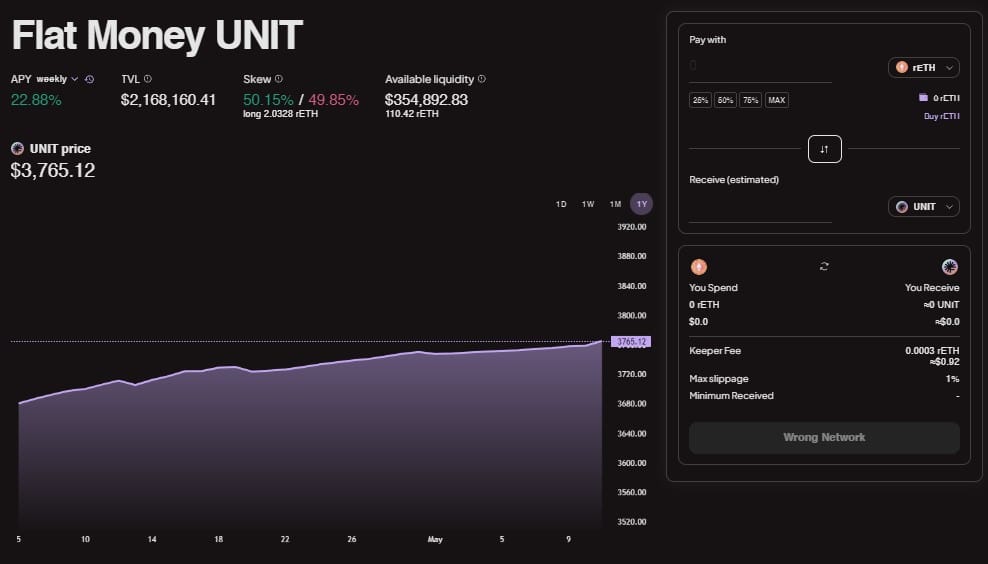Select the 1D chart range
Screen dimensions: 988x564
click(561, 204)
